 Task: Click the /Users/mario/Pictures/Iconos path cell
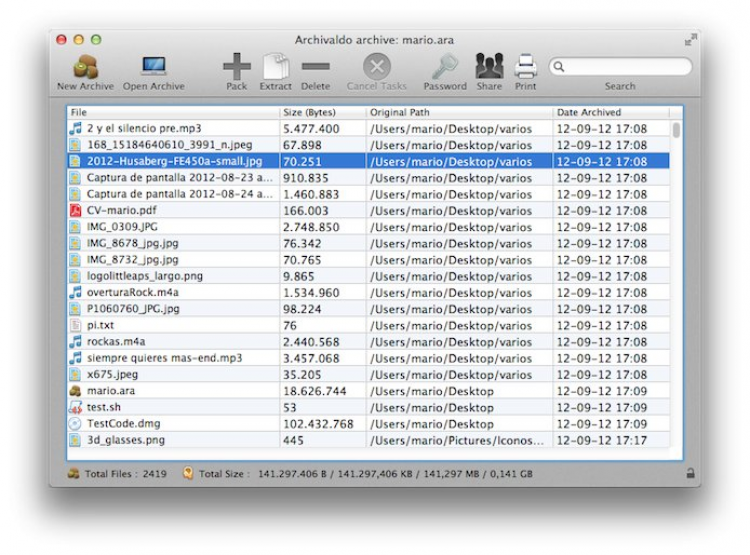457,441
